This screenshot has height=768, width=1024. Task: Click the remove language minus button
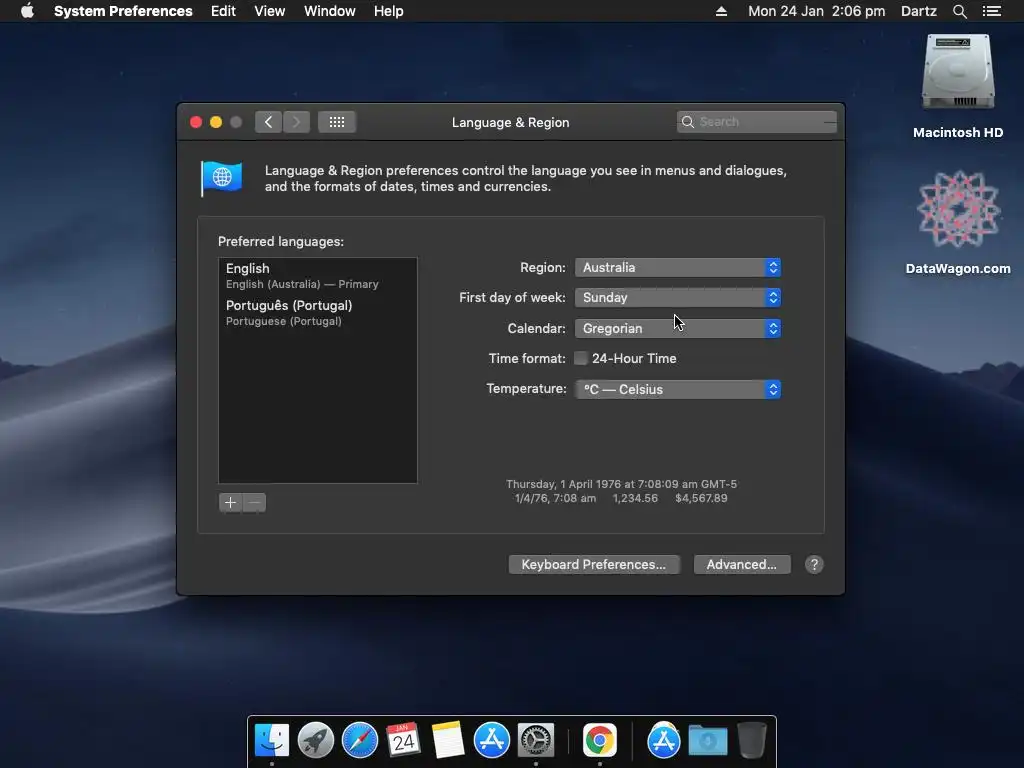(255, 502)
